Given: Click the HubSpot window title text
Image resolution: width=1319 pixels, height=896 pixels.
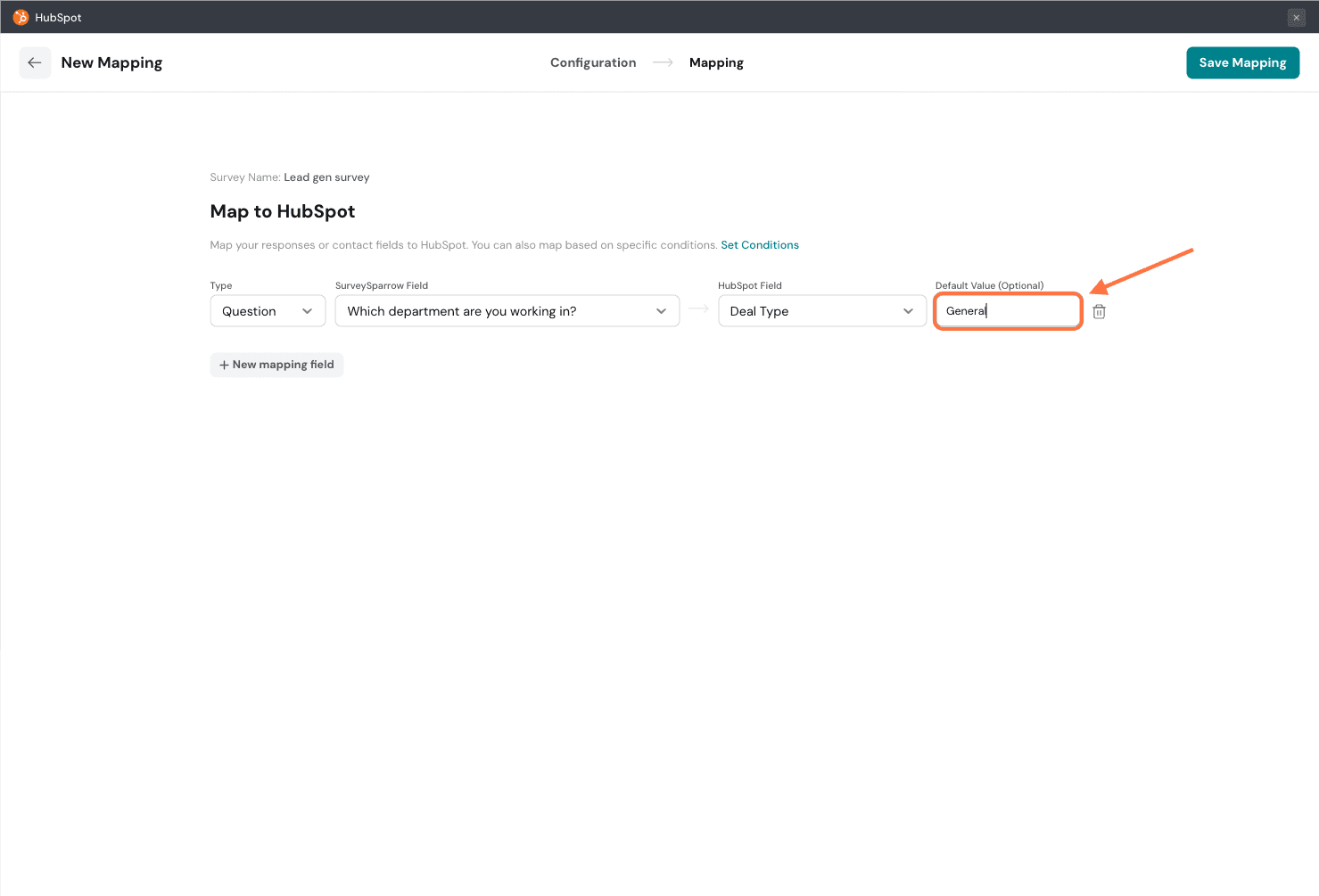Looking at the screenshot, I should coord(58,18).
